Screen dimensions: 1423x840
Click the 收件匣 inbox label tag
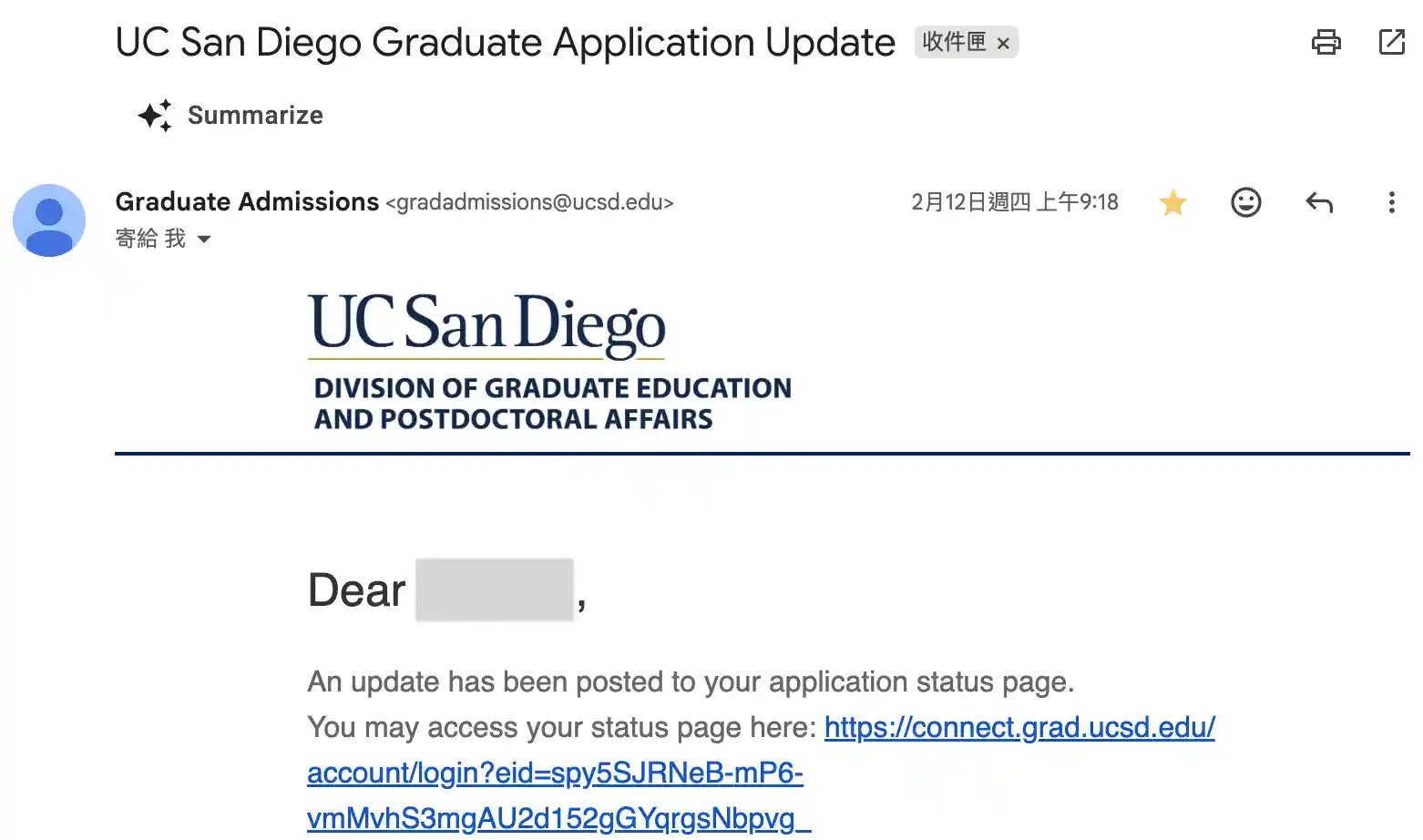coord(953,42)
